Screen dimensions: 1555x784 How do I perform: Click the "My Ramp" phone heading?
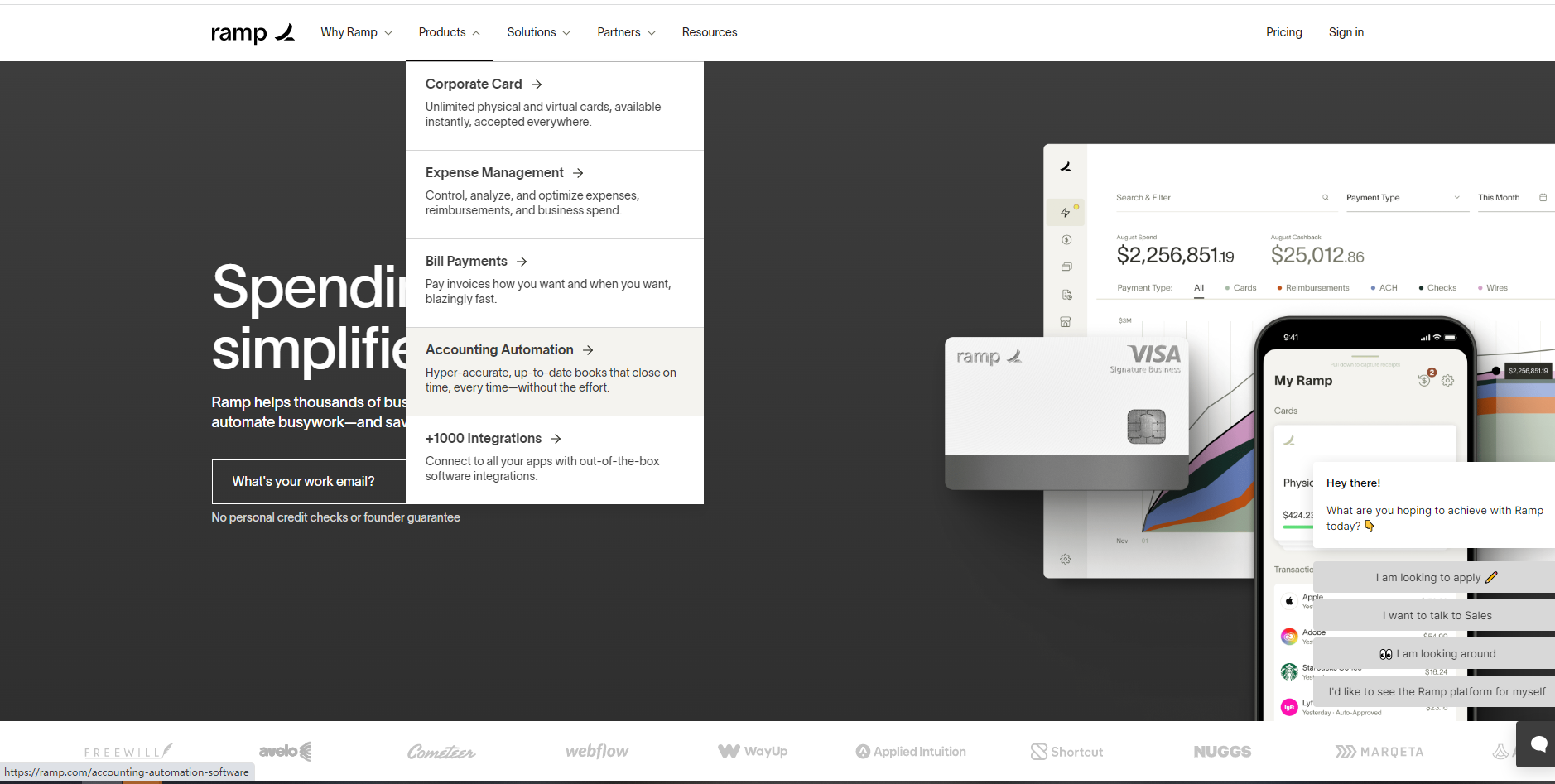tap(1303, 381)
